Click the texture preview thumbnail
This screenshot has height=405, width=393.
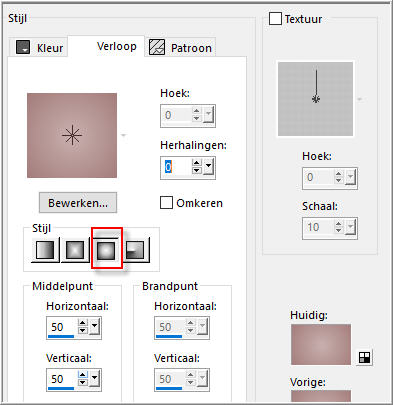316,99
